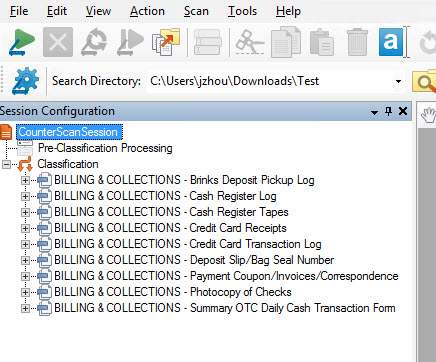
Task: Open the File menu
Action: [19, 11]
